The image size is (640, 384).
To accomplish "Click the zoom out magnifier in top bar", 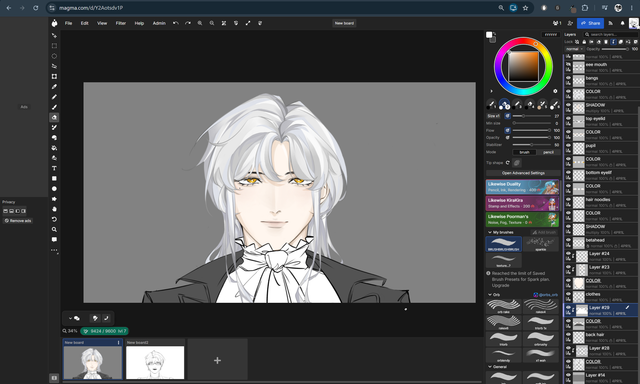I will pos(212,23).
